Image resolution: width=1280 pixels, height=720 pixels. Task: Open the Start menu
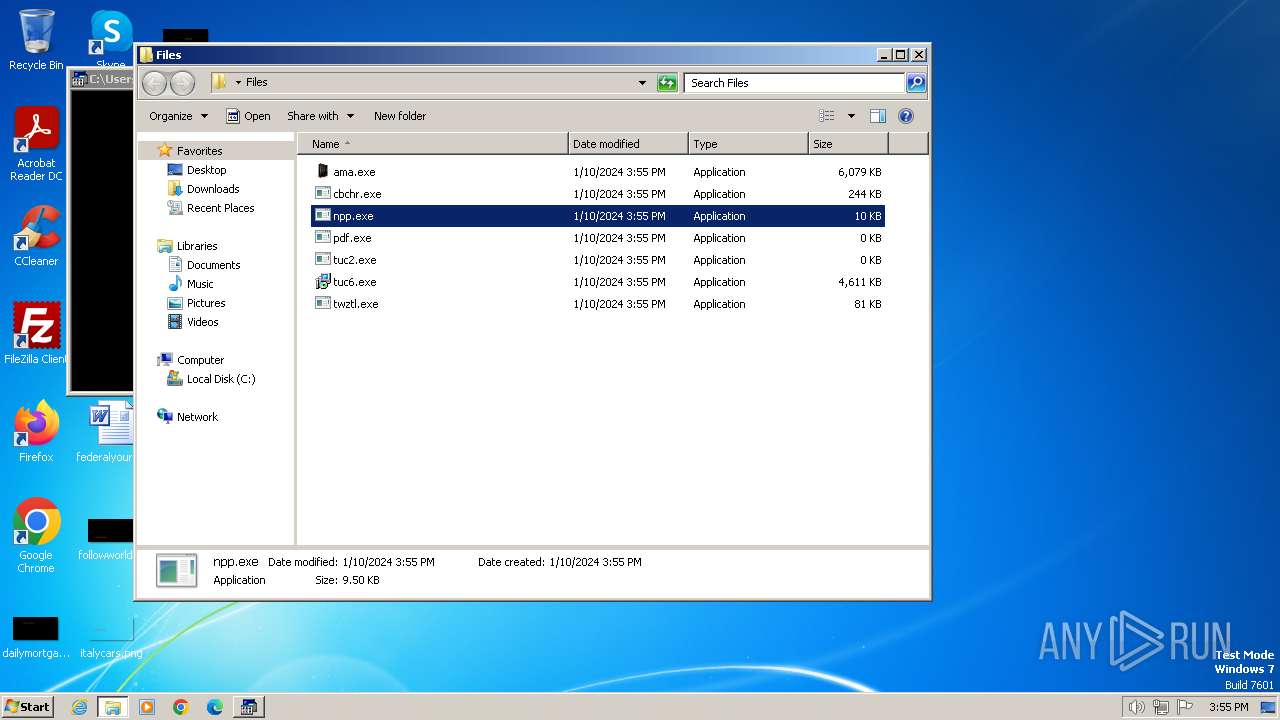[28, 706]
